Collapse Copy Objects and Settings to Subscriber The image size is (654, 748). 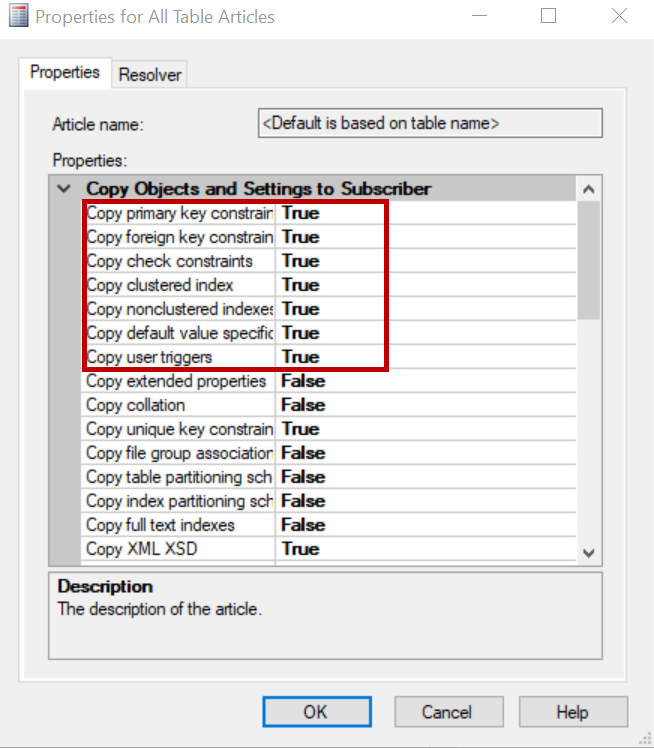point(64,188)
